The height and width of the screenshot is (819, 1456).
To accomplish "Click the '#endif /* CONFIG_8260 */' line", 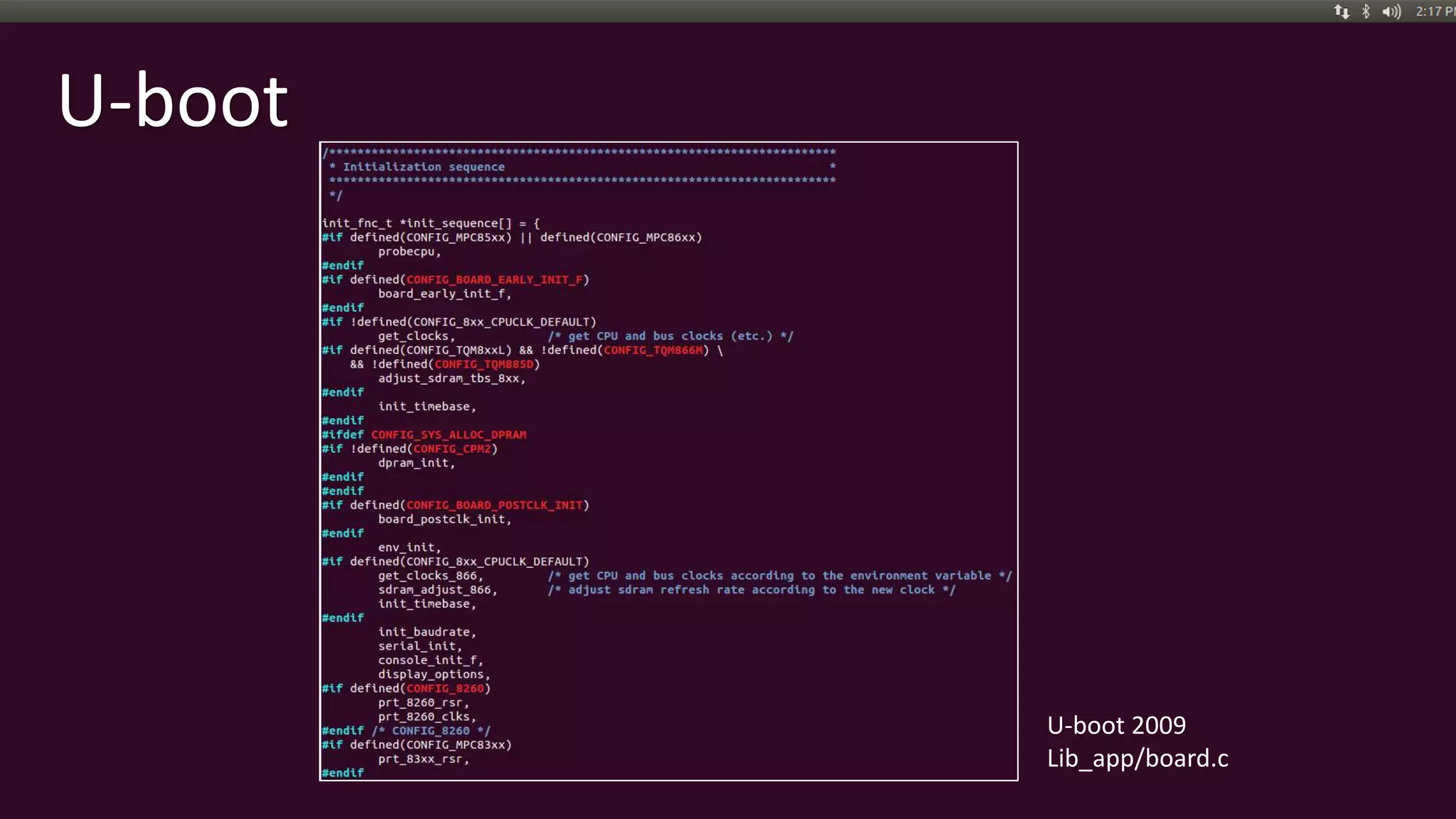I will 406,731.
